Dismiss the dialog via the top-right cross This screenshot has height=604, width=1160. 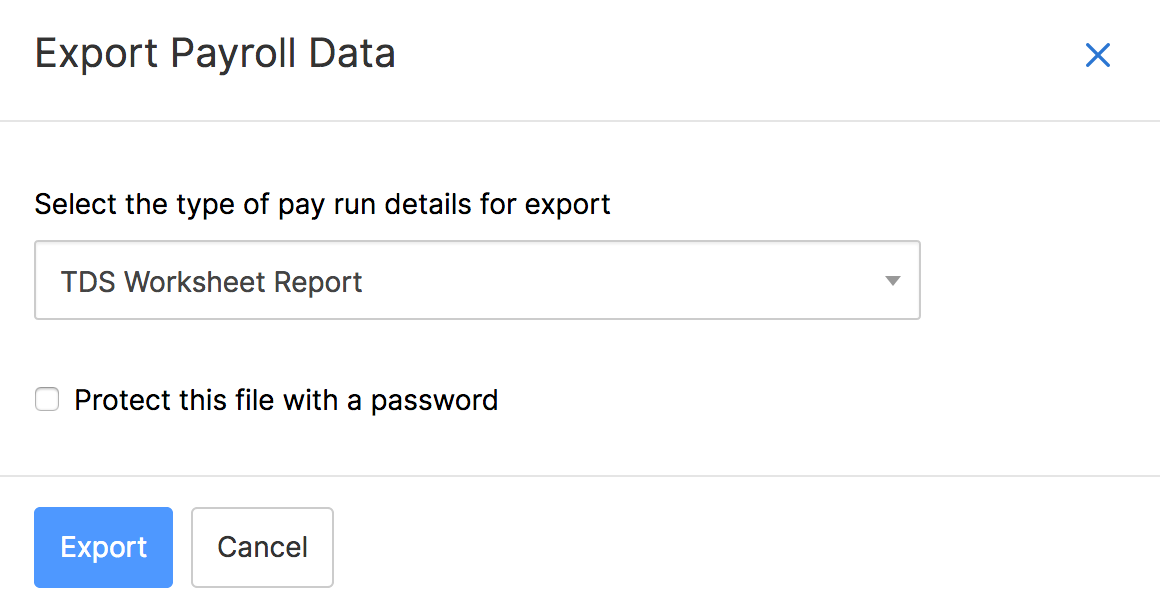[x=1098, y=55]
